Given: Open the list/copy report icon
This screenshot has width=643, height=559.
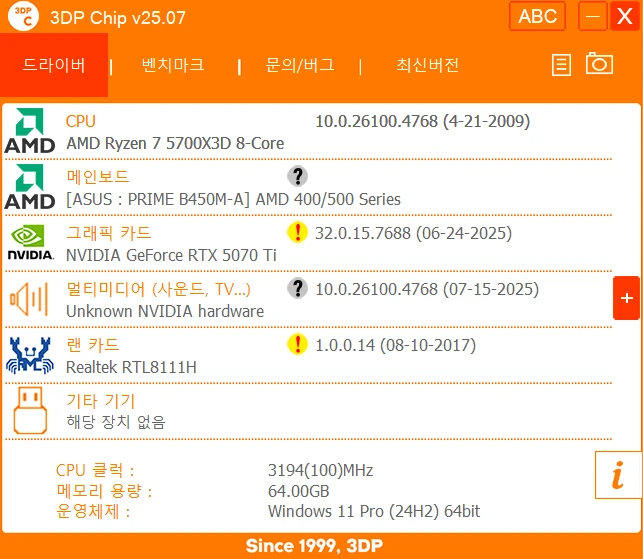Looking at the screenshot, I should coord(561,65).
